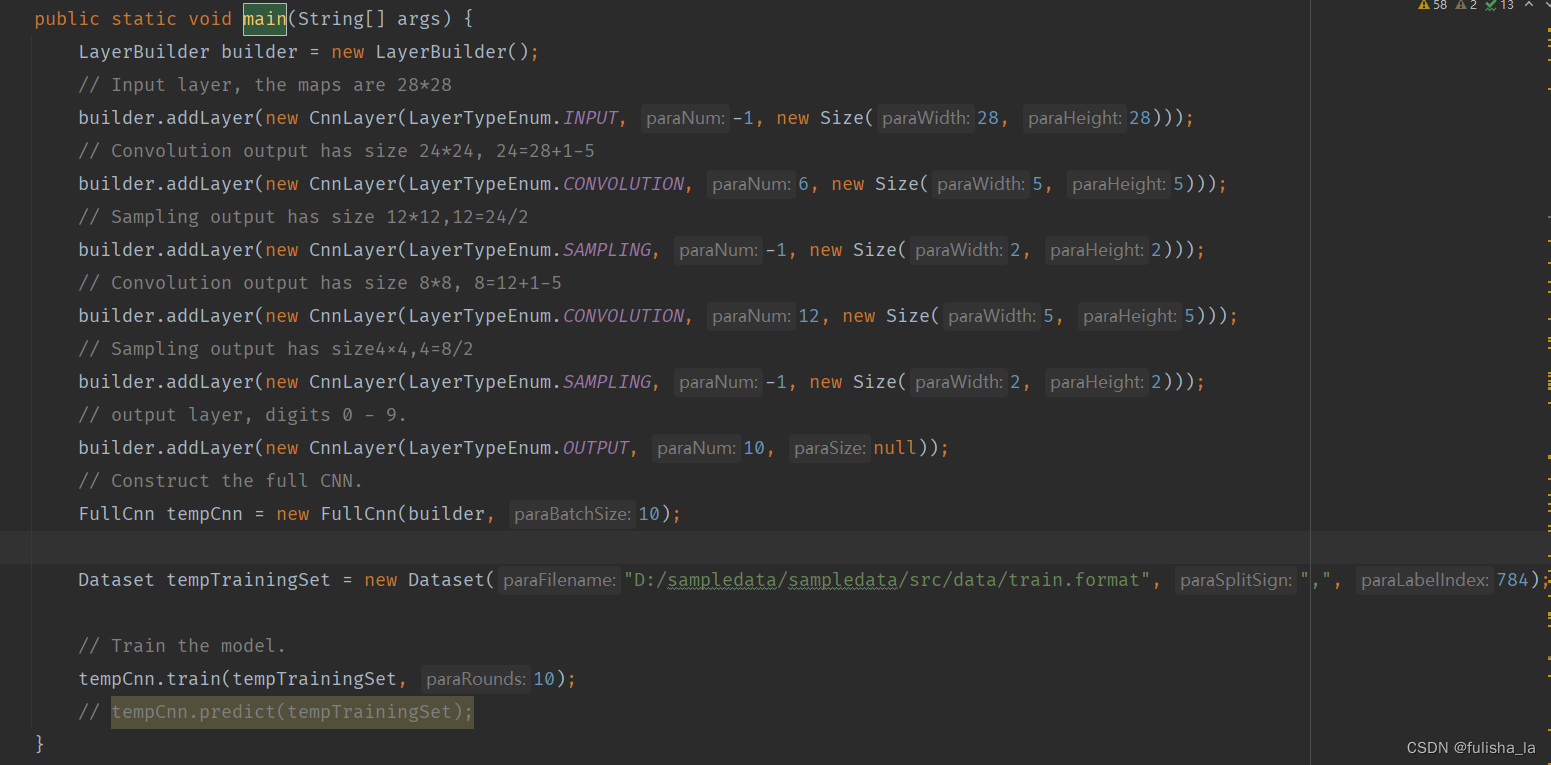Click the commented 'tempCnn.predict(tempTrainingSet);' line
The image size is (1551, 765).
click(x=292, y=712)
